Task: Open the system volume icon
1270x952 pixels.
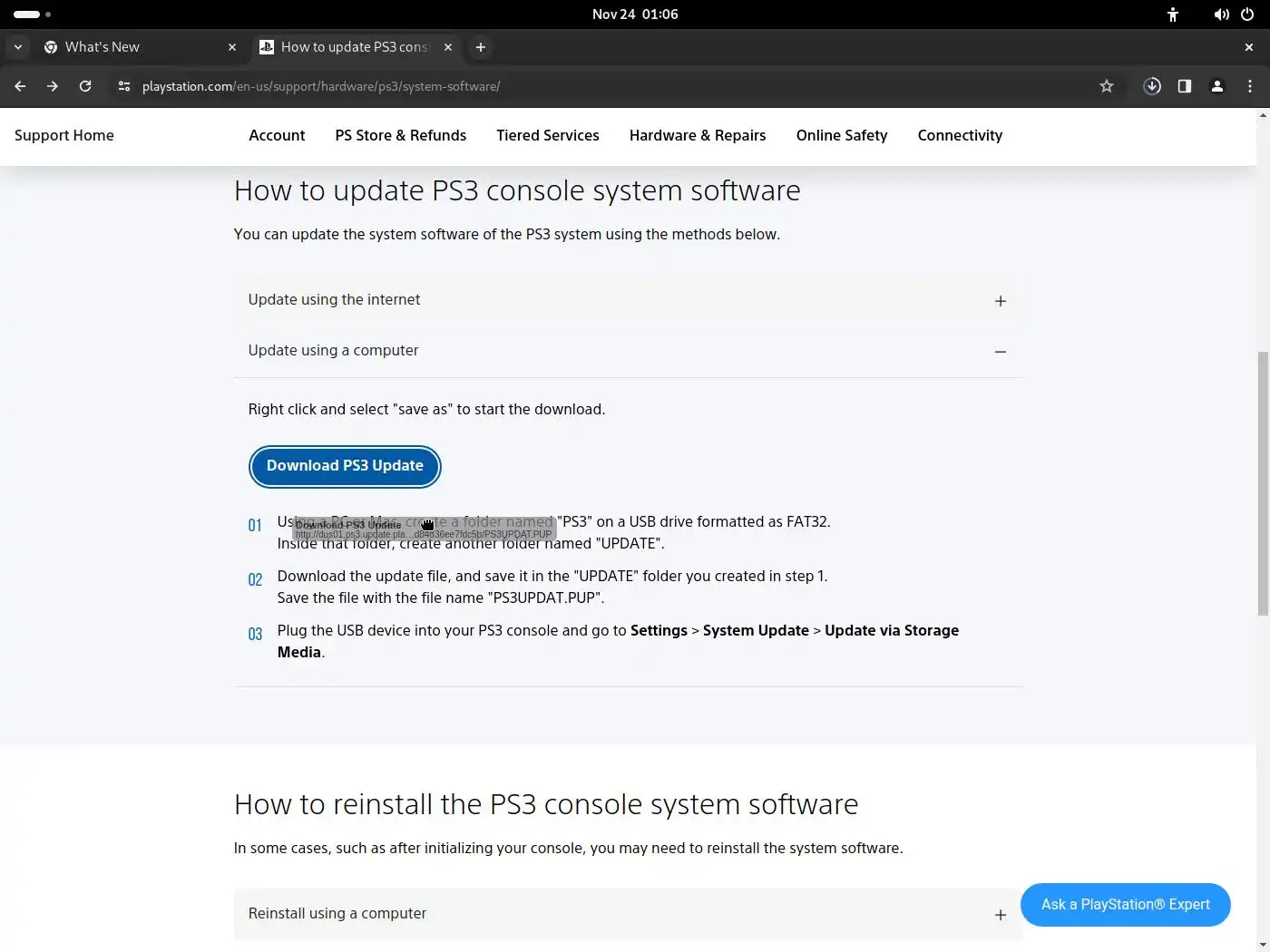Action: tap(1222, 15)
